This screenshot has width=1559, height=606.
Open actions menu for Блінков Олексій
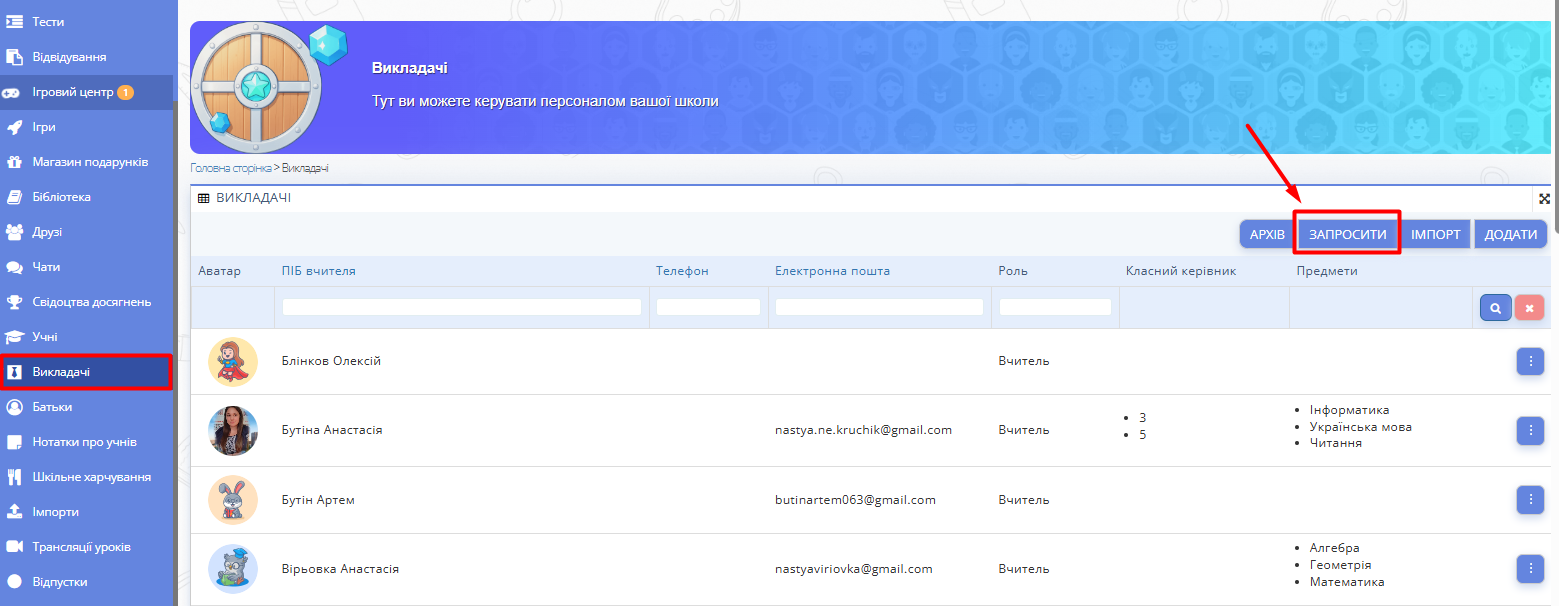click(x=1530, y=361)
